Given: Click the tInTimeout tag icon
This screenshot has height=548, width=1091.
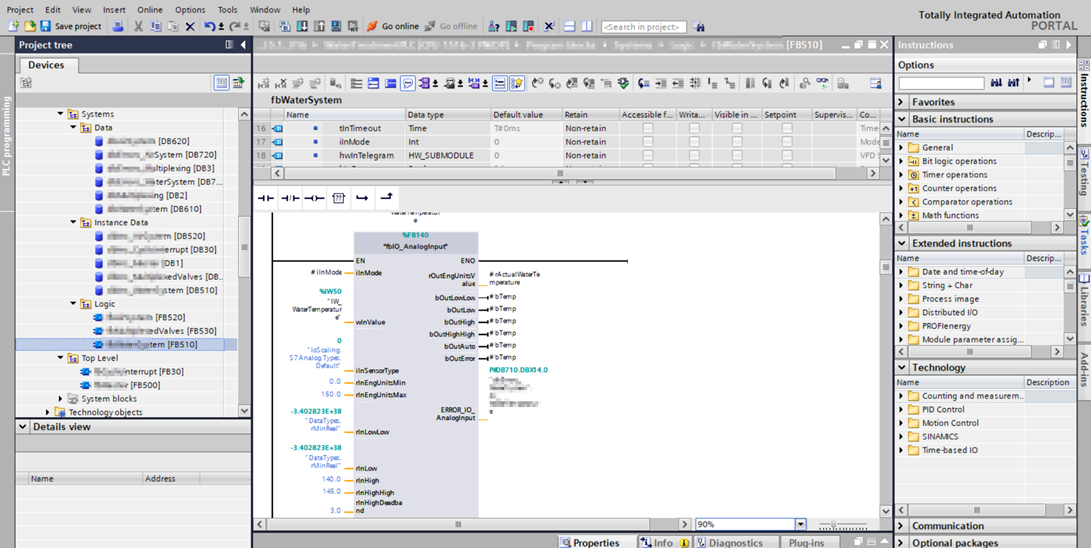Looking at the screenshot, I should tap(278, 129).
